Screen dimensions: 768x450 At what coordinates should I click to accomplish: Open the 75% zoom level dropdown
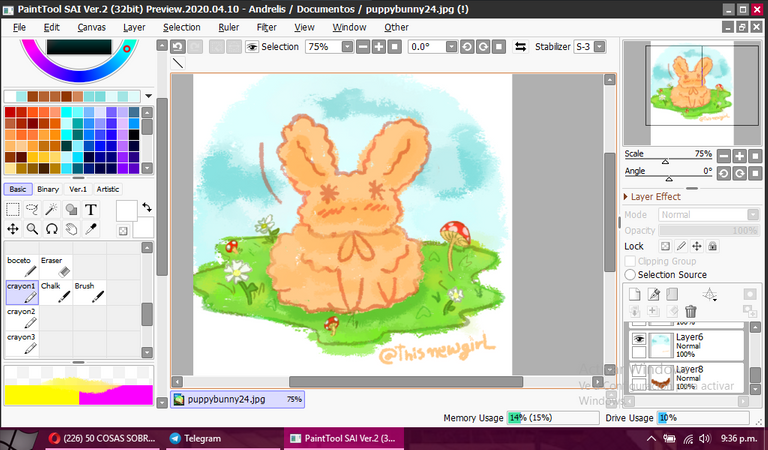pos(332,47)
